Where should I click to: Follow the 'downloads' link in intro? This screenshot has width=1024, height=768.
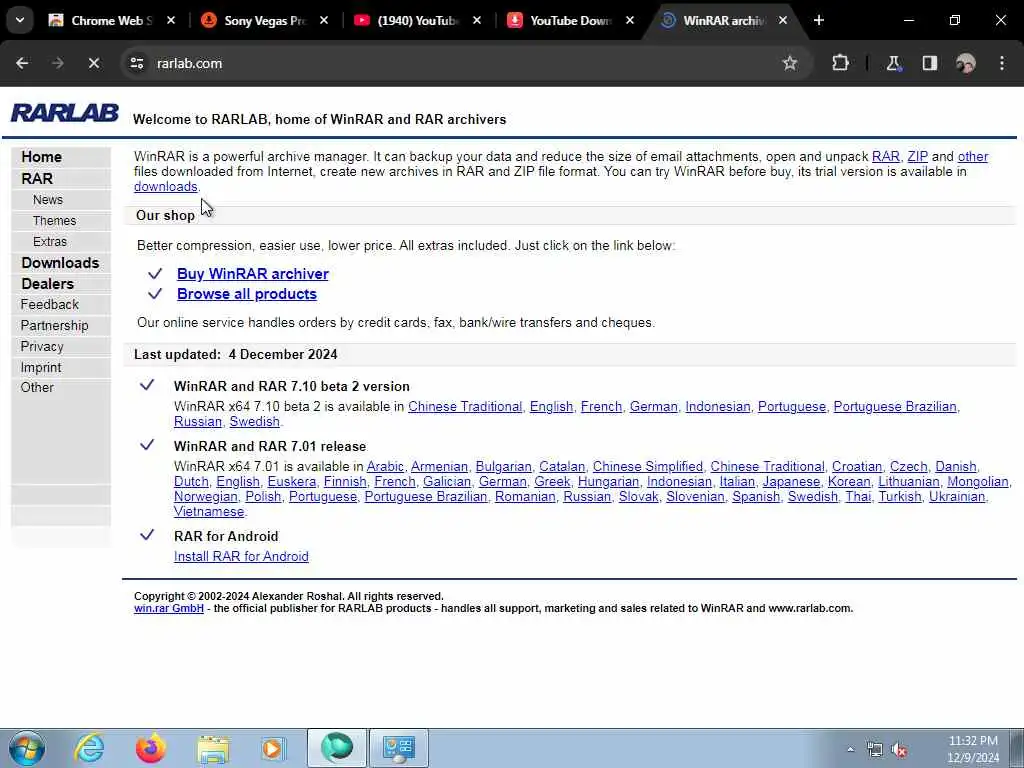pos(165,187)
